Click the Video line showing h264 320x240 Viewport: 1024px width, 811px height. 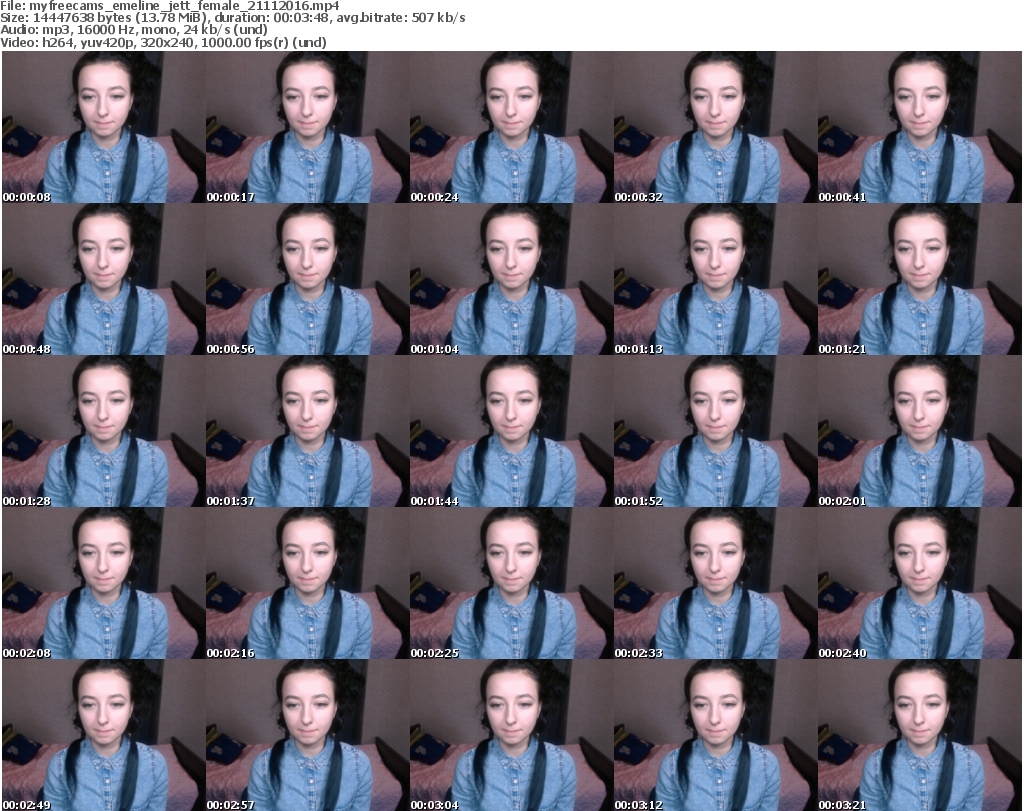point(163,42)
